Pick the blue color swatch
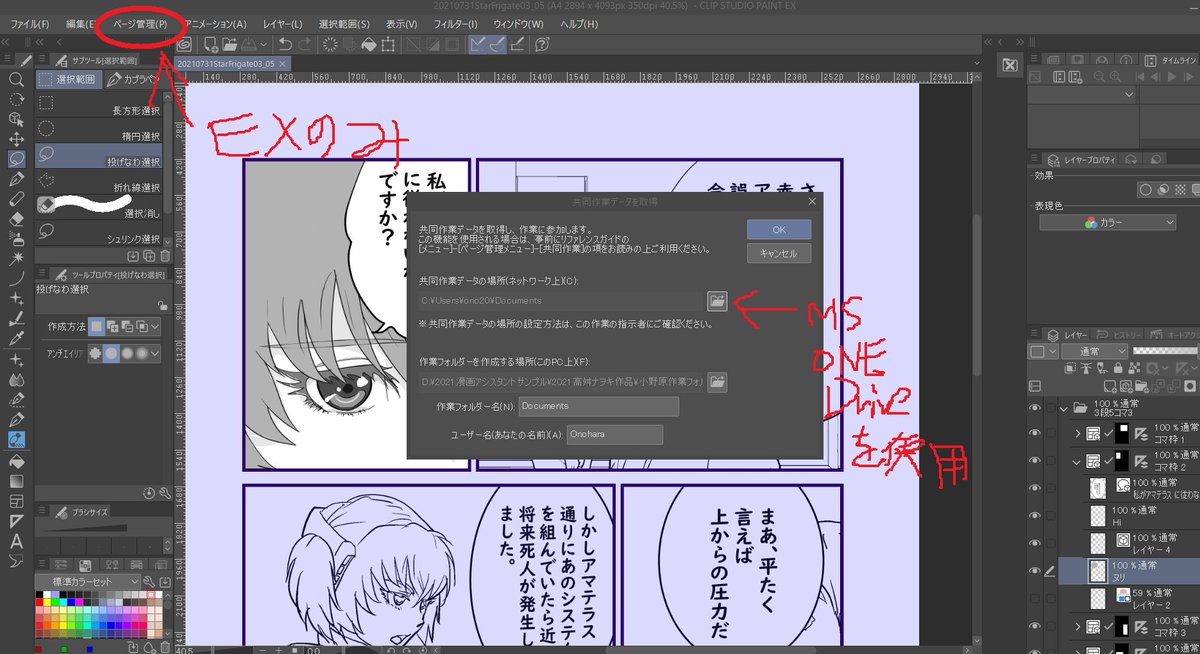This screenshot has width=1200, height=654. pos(72,602)
